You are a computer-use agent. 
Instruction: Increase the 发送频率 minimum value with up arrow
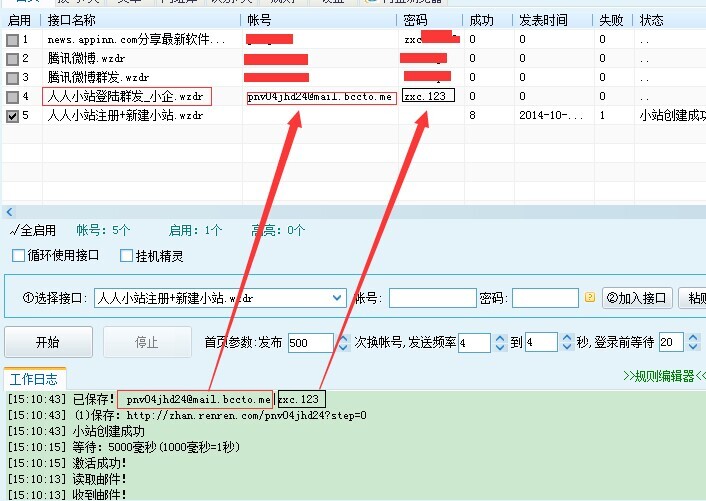click(500, 338)
